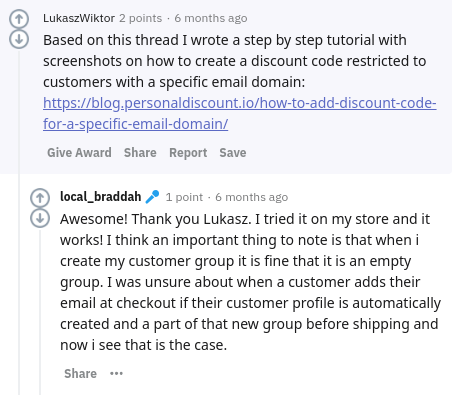
Task: Open LukaszWiktor's user profile
Action: (79, 18)
